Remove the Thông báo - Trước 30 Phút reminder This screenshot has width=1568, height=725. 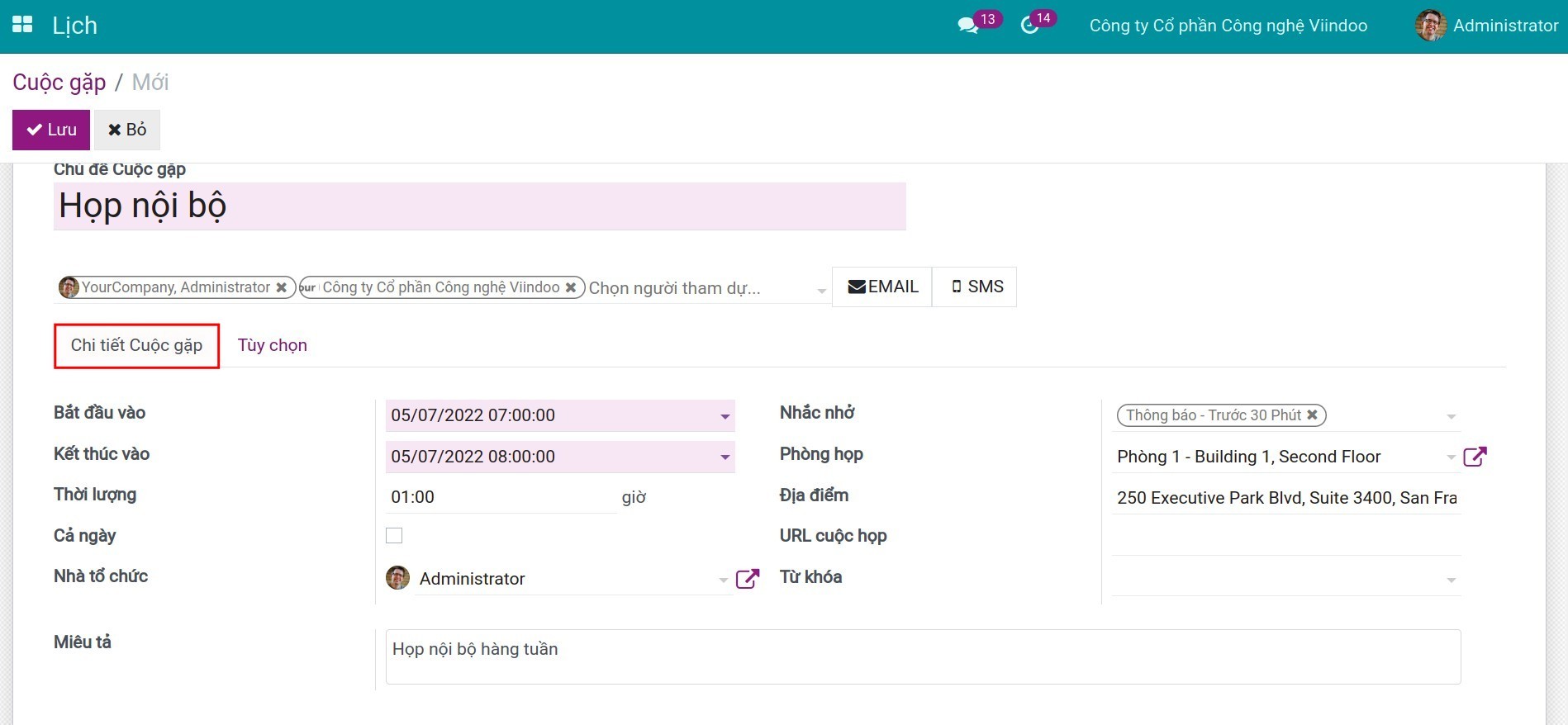1312,415
